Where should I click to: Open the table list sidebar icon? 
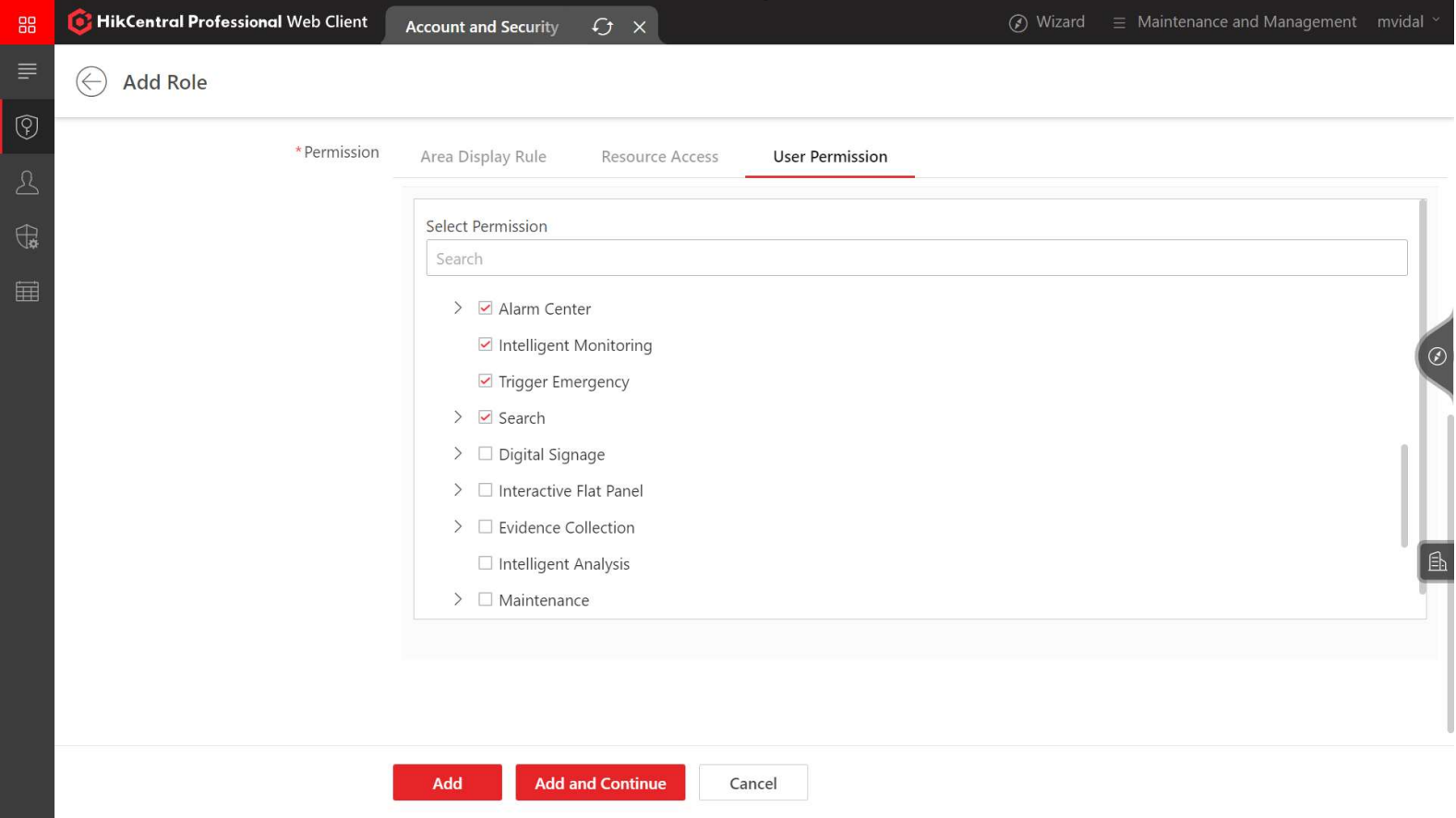point(27,292)
